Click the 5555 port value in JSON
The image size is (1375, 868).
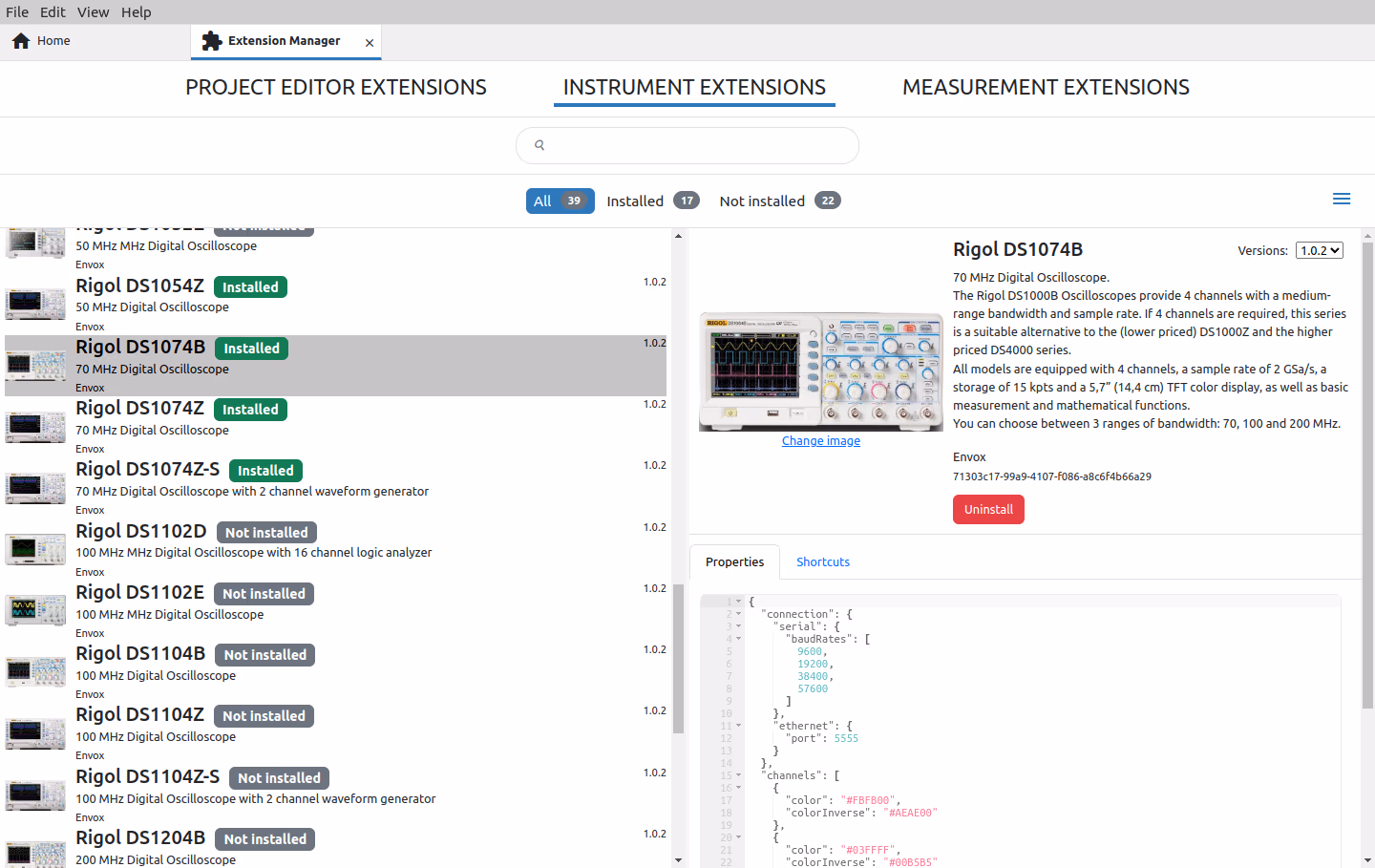846,738
